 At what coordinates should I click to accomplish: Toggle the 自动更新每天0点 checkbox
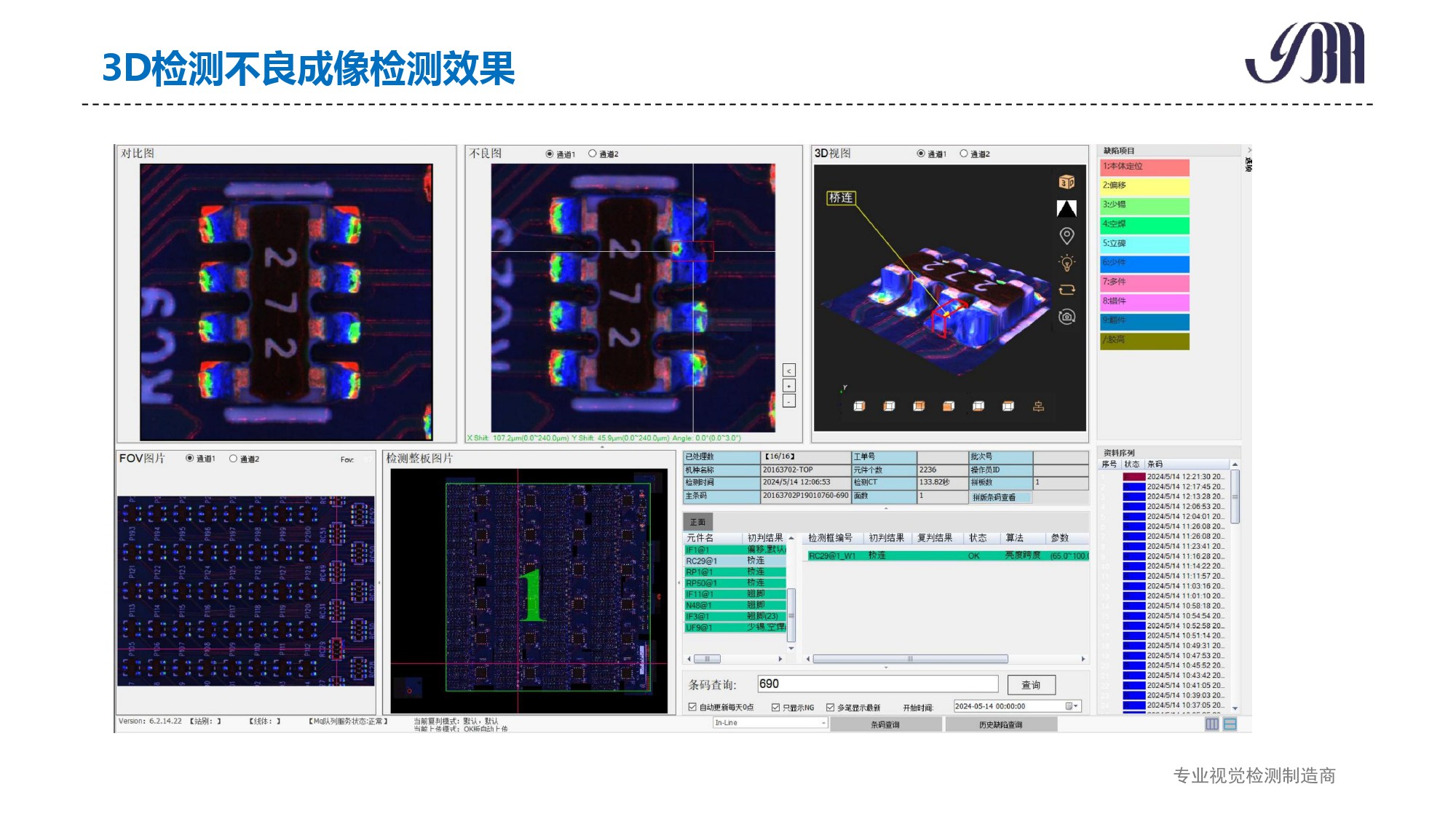coord(692,707)
